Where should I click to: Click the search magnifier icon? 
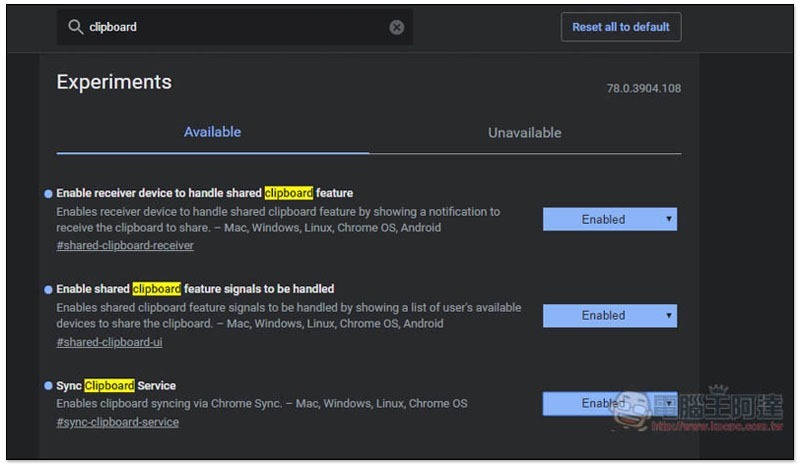click(x=75, y=27)
